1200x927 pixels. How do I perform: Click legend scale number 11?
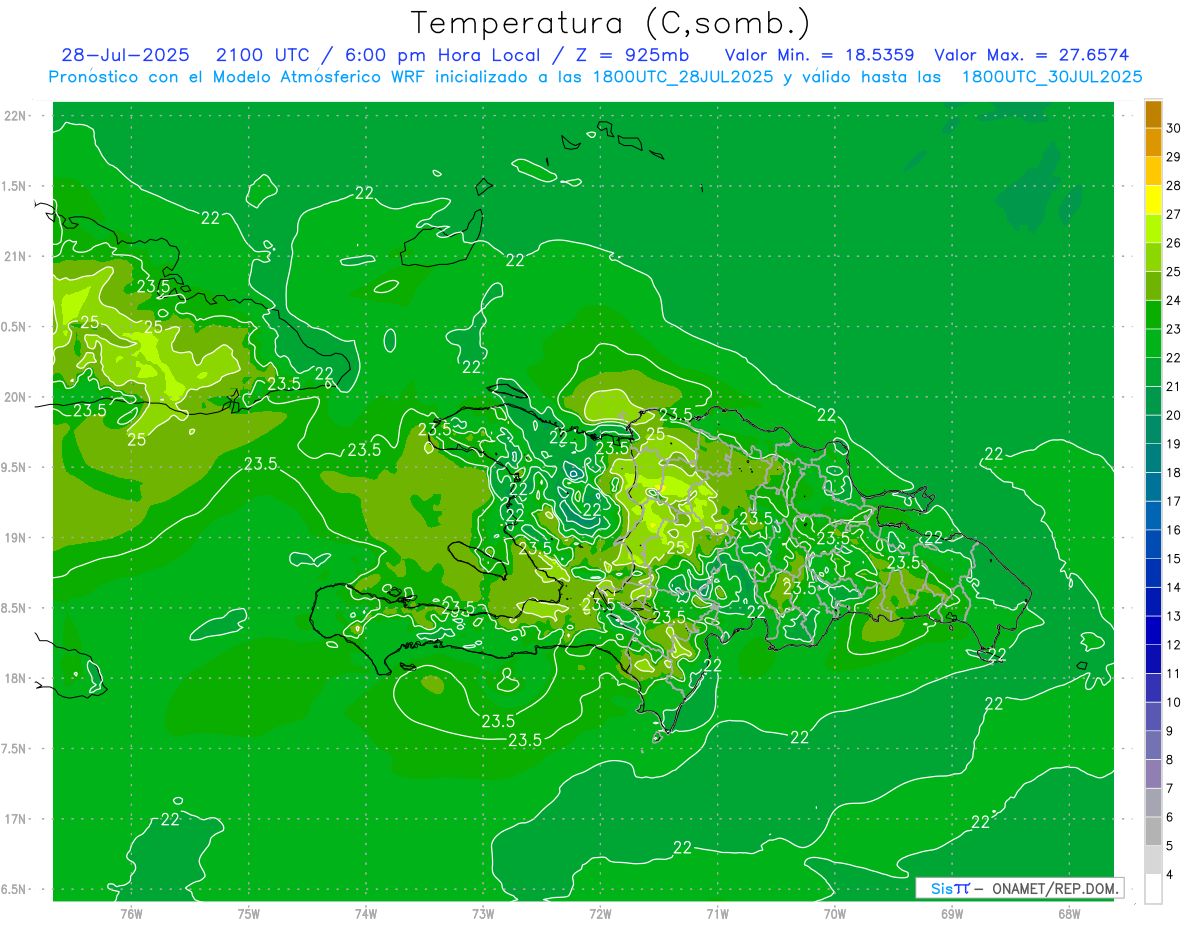tap(1174, 674)
